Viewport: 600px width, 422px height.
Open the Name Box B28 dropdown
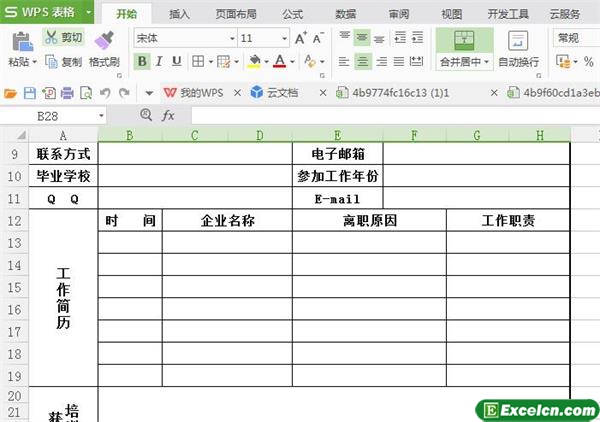click(x=101, y=116)
